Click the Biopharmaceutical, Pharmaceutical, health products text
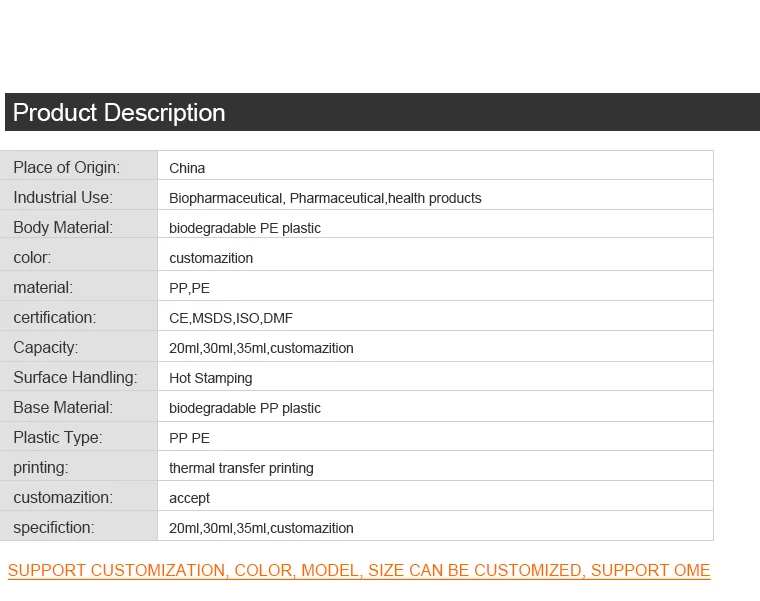Image resolution: width=760 pixels, height=601 pixels. pos(325,198)
